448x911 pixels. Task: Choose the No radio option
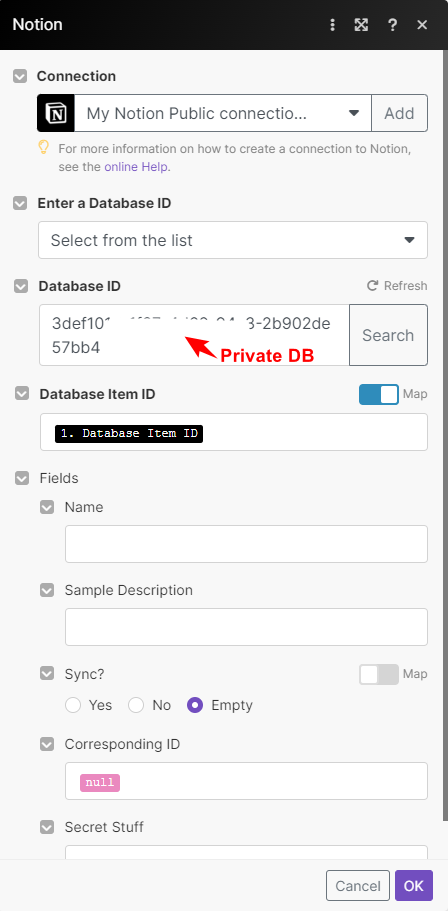pos(136,705)
